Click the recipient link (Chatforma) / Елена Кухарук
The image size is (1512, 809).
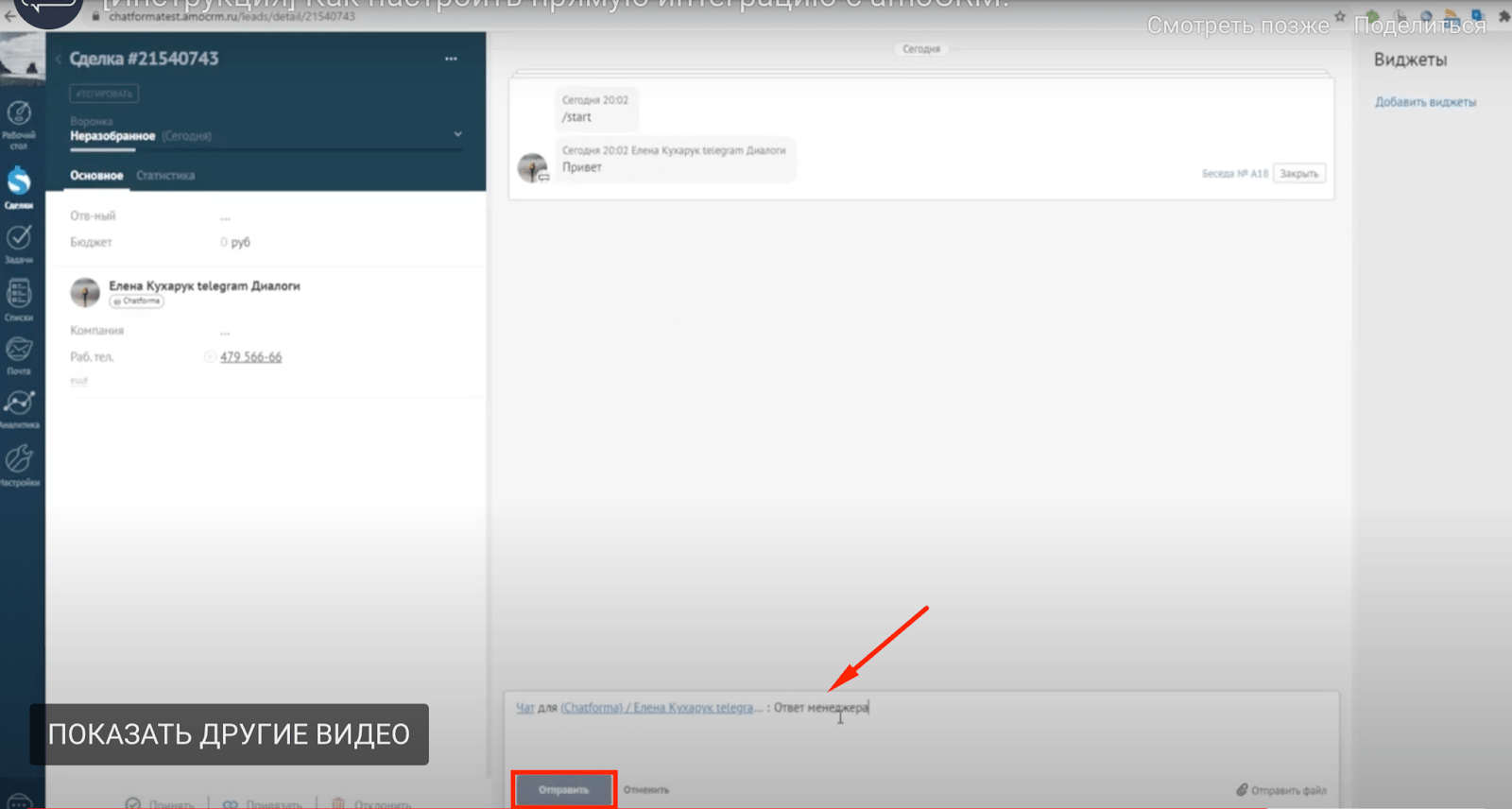pos(661,708)
